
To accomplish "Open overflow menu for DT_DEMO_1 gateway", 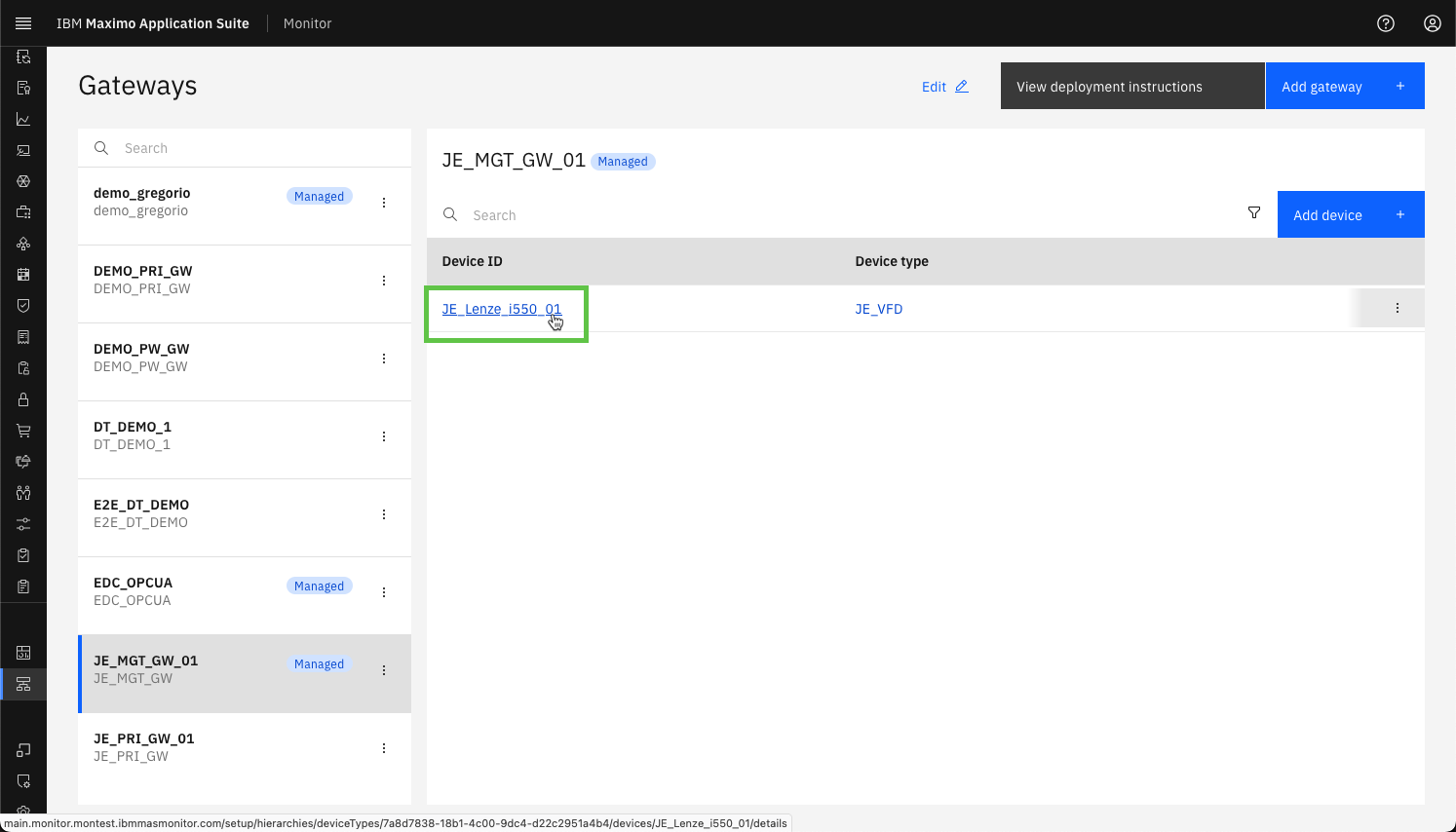I will pyautogui.click(x=384, y=436).
